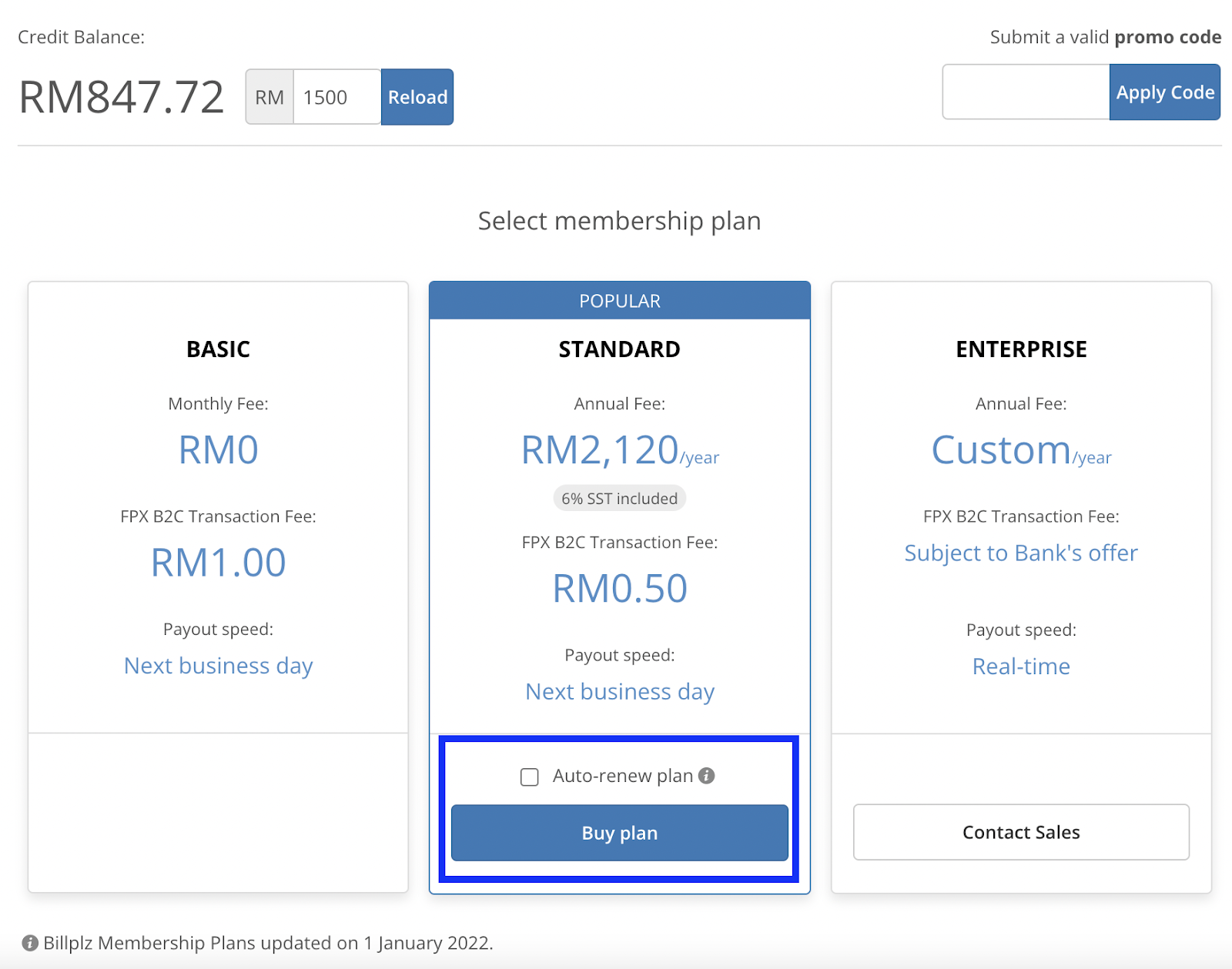Screen dimensions: 1232x969
Task: Select the STANDARD plan heading
Action: 619,349
